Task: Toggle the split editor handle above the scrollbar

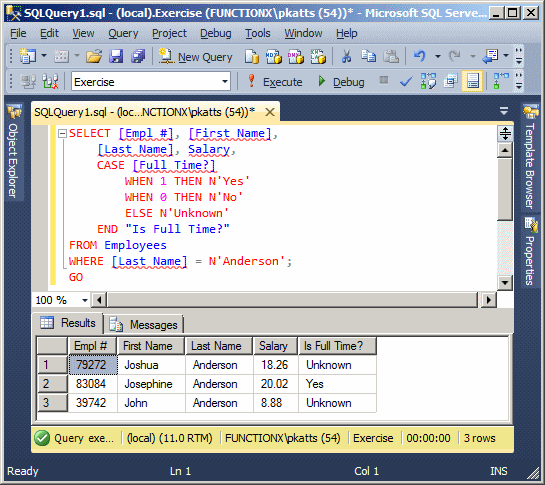Action: pyautogui.click(x=505, y=133)
